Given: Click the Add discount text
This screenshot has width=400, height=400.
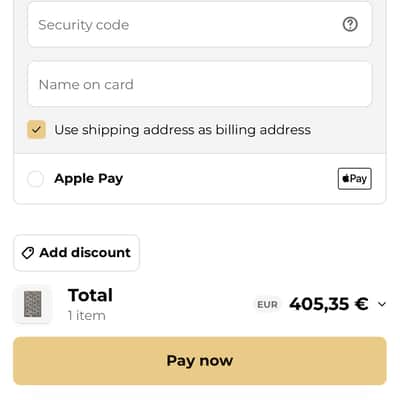Looking at the screenshot, I should (85, 253).
